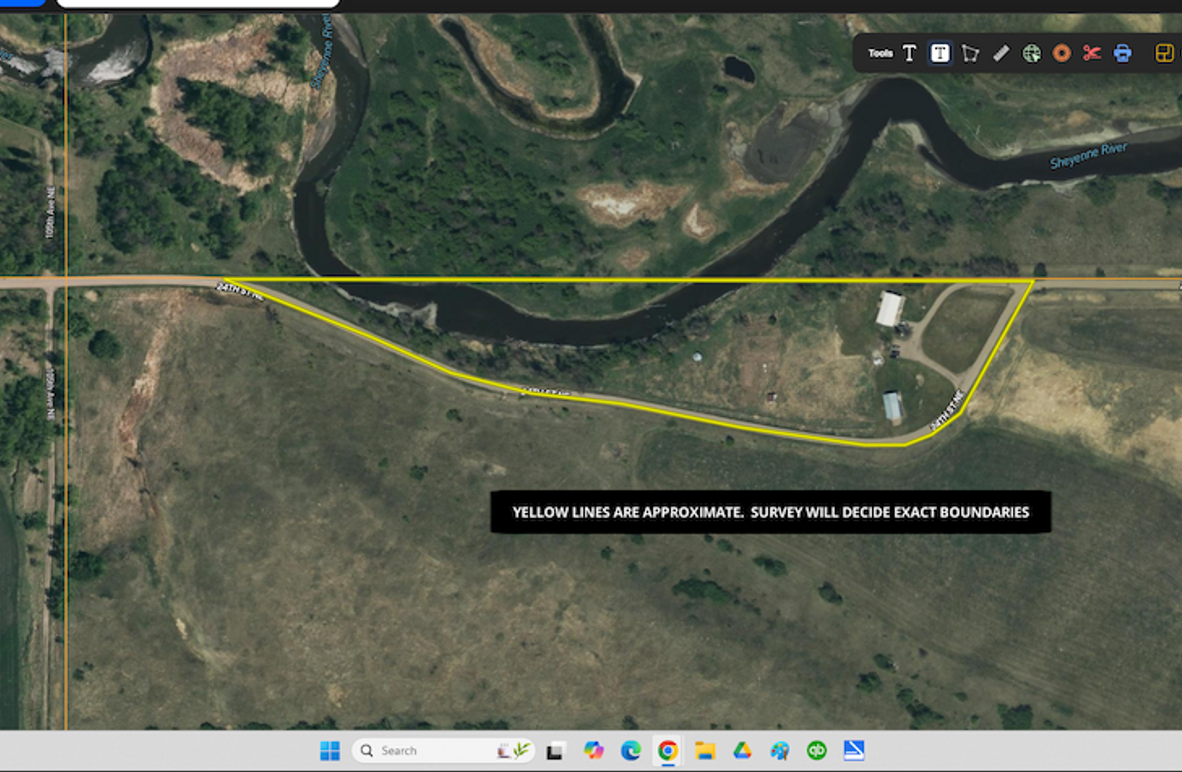Open the yellow map layout icon
1182x772 pixels.
[1164, 54]
